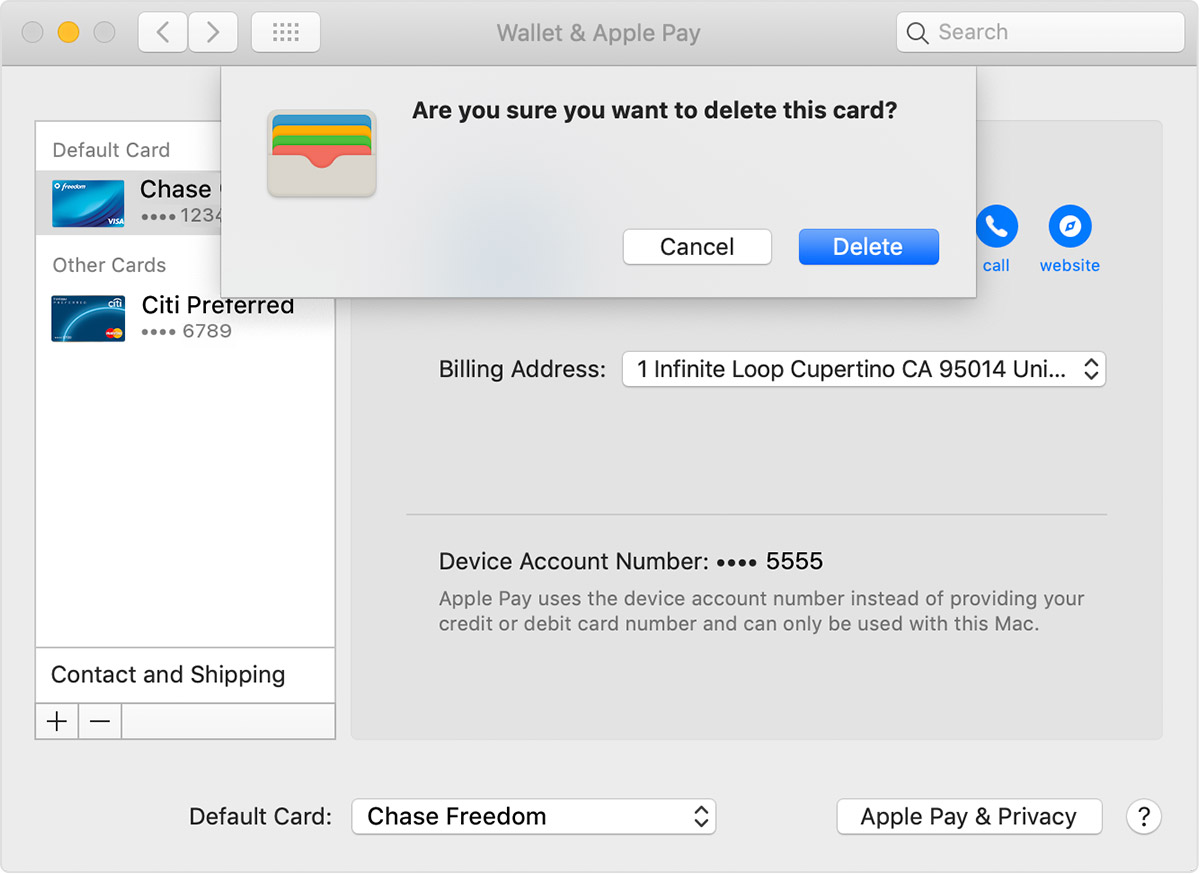1200x874 pixels.
Task: Open Contact and Shipping settings
Action: (185, 675)
